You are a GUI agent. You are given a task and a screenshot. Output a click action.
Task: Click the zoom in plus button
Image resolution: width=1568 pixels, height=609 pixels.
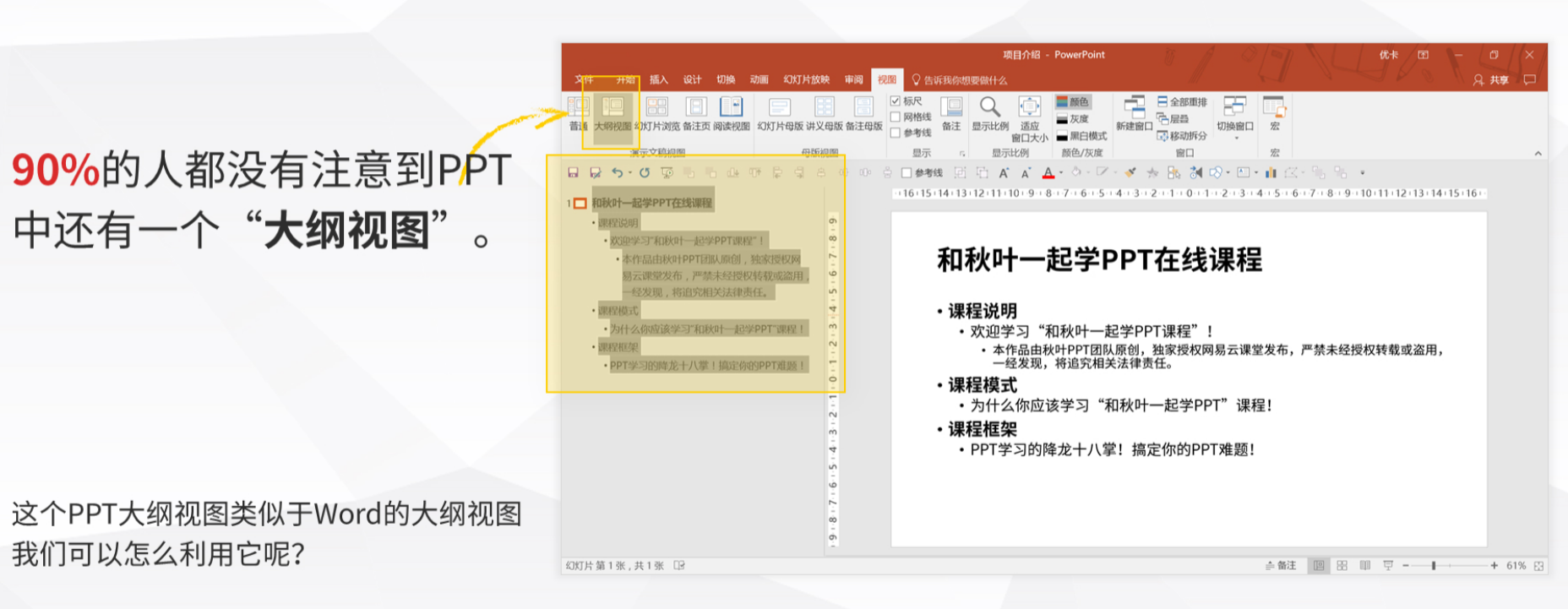pos(1494,566)
